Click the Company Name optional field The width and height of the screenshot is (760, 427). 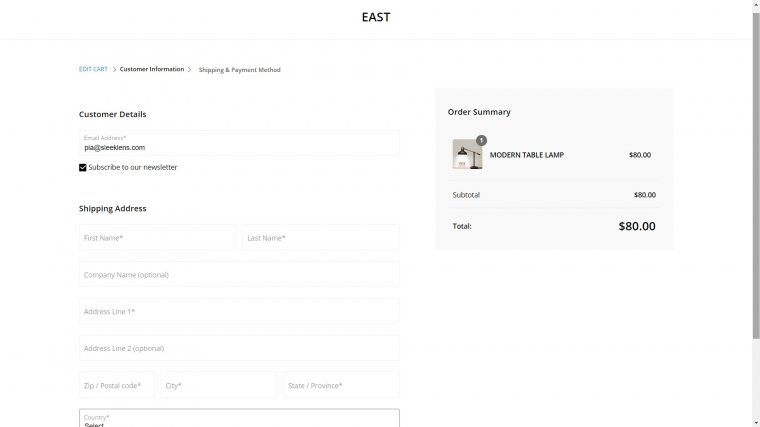(239, 274)
